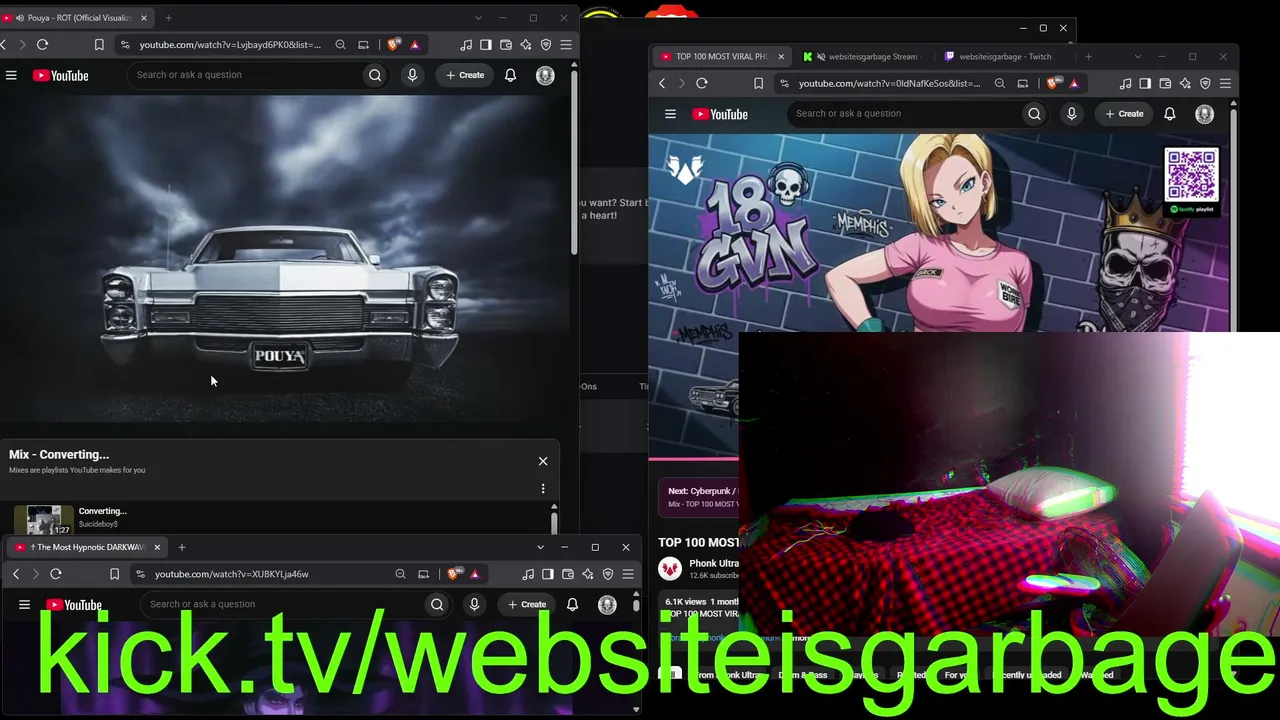Click the search box in the Phonk window
This screenshot has width=1280, height=720.
tap(904, 114)
